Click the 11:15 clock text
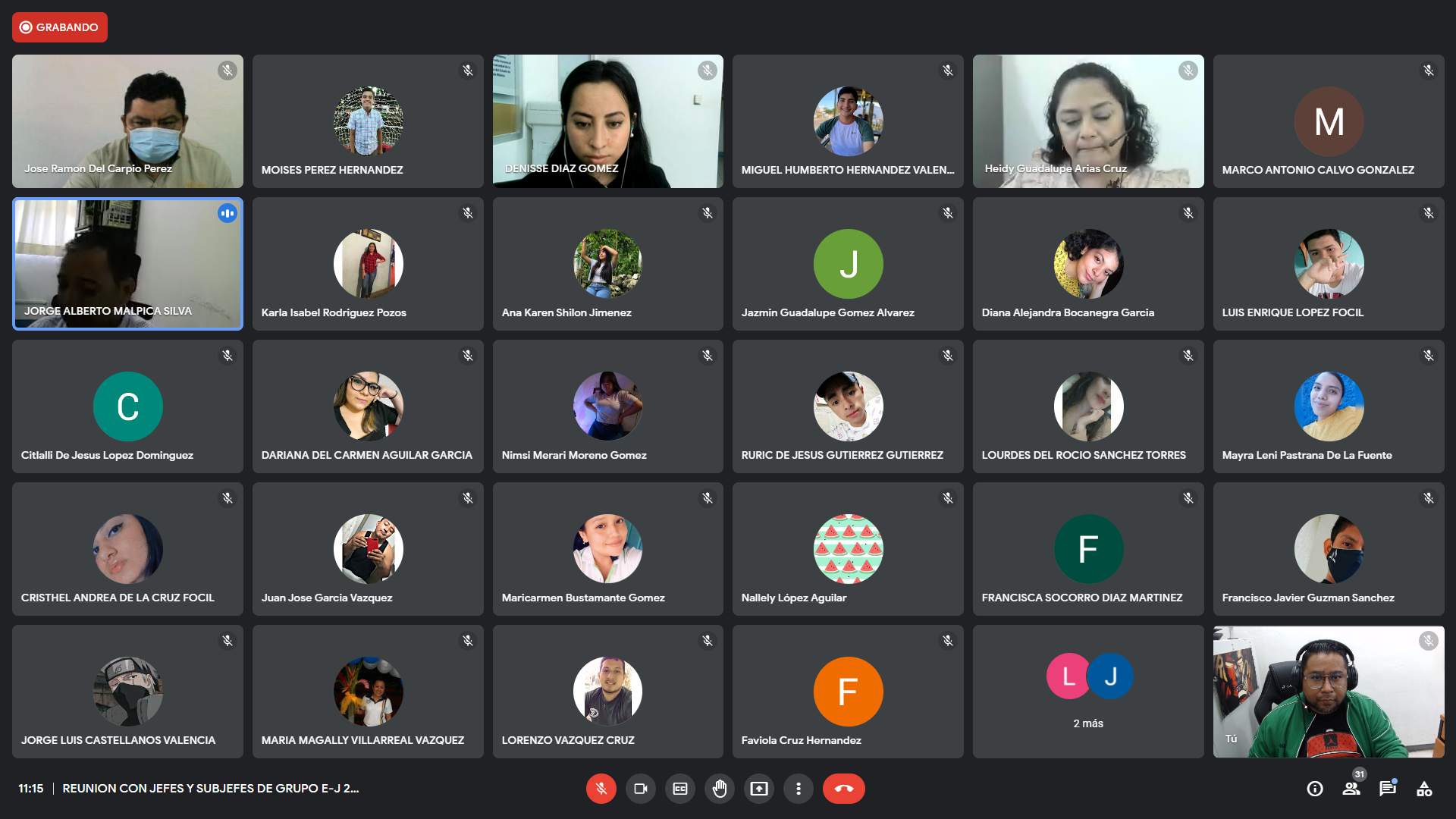 [x=31, y=789]
